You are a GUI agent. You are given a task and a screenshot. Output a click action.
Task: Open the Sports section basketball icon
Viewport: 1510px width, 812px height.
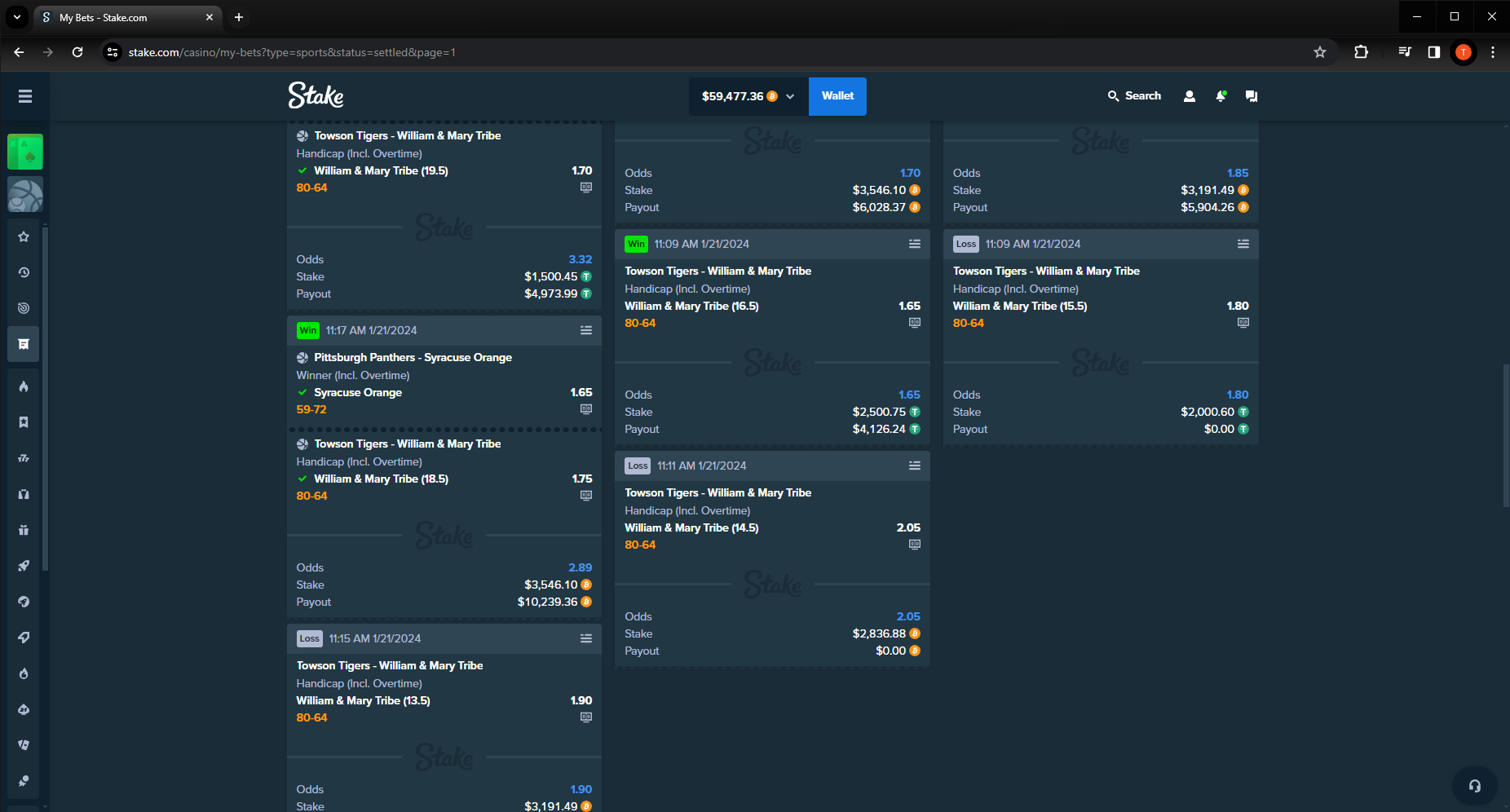tap(25, 196)
